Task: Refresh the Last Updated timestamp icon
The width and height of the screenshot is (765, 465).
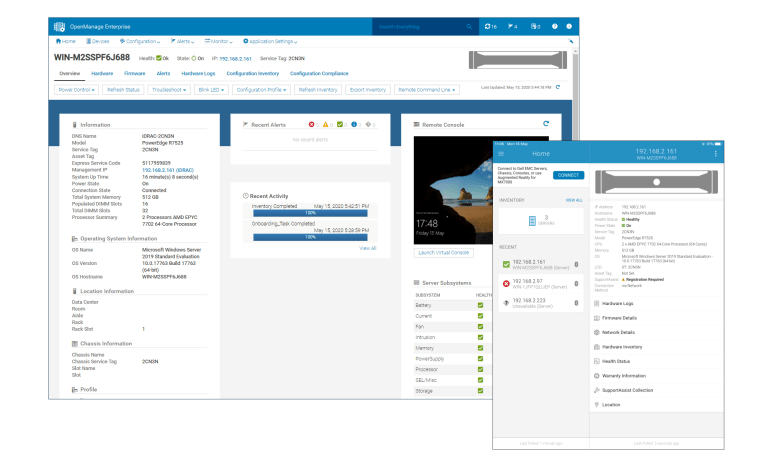Action: coord(558,87)
